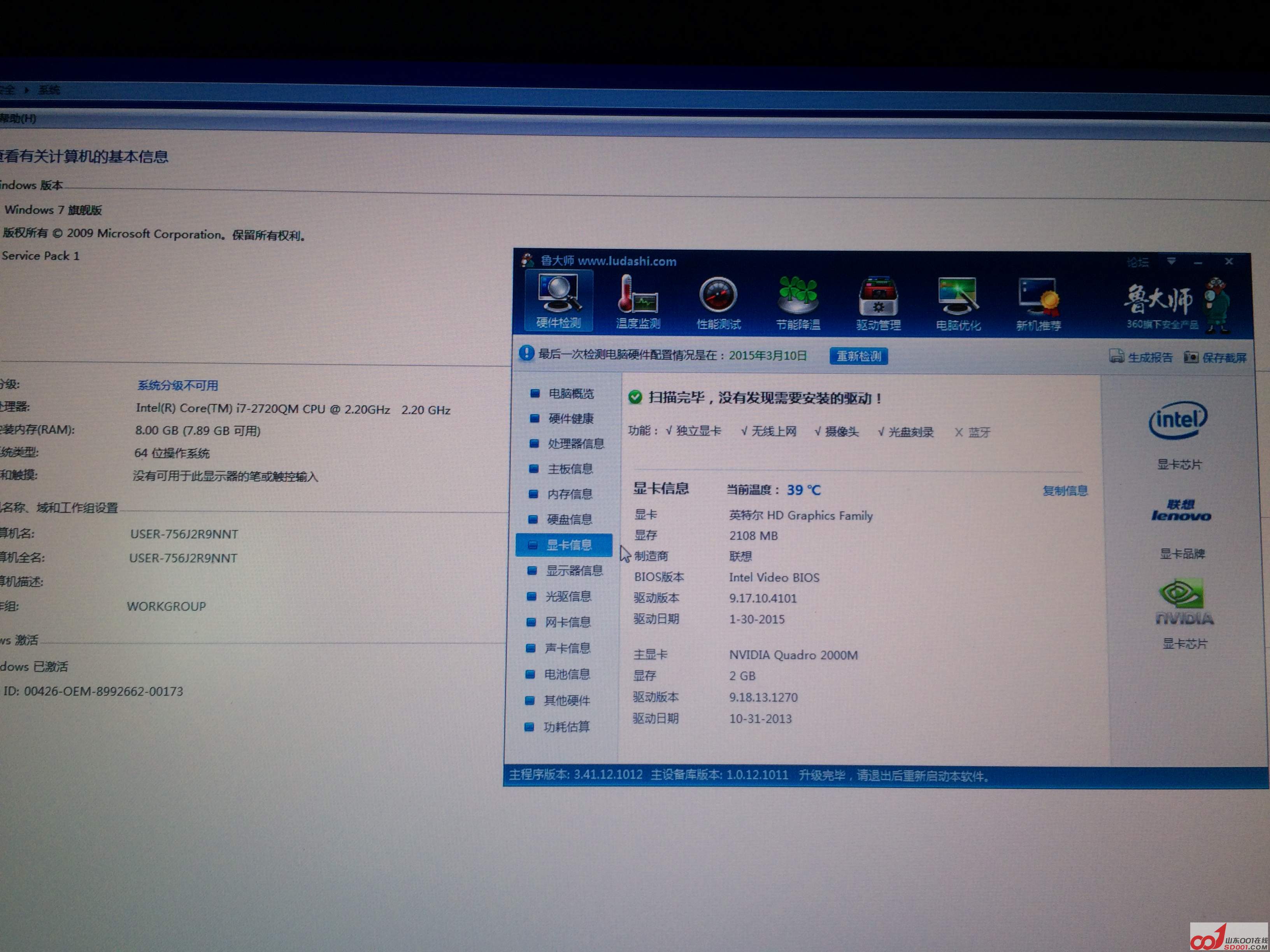Select 内存信息 in the sidebar
This screenshot has height=952, width=1270.
[570, 494]
